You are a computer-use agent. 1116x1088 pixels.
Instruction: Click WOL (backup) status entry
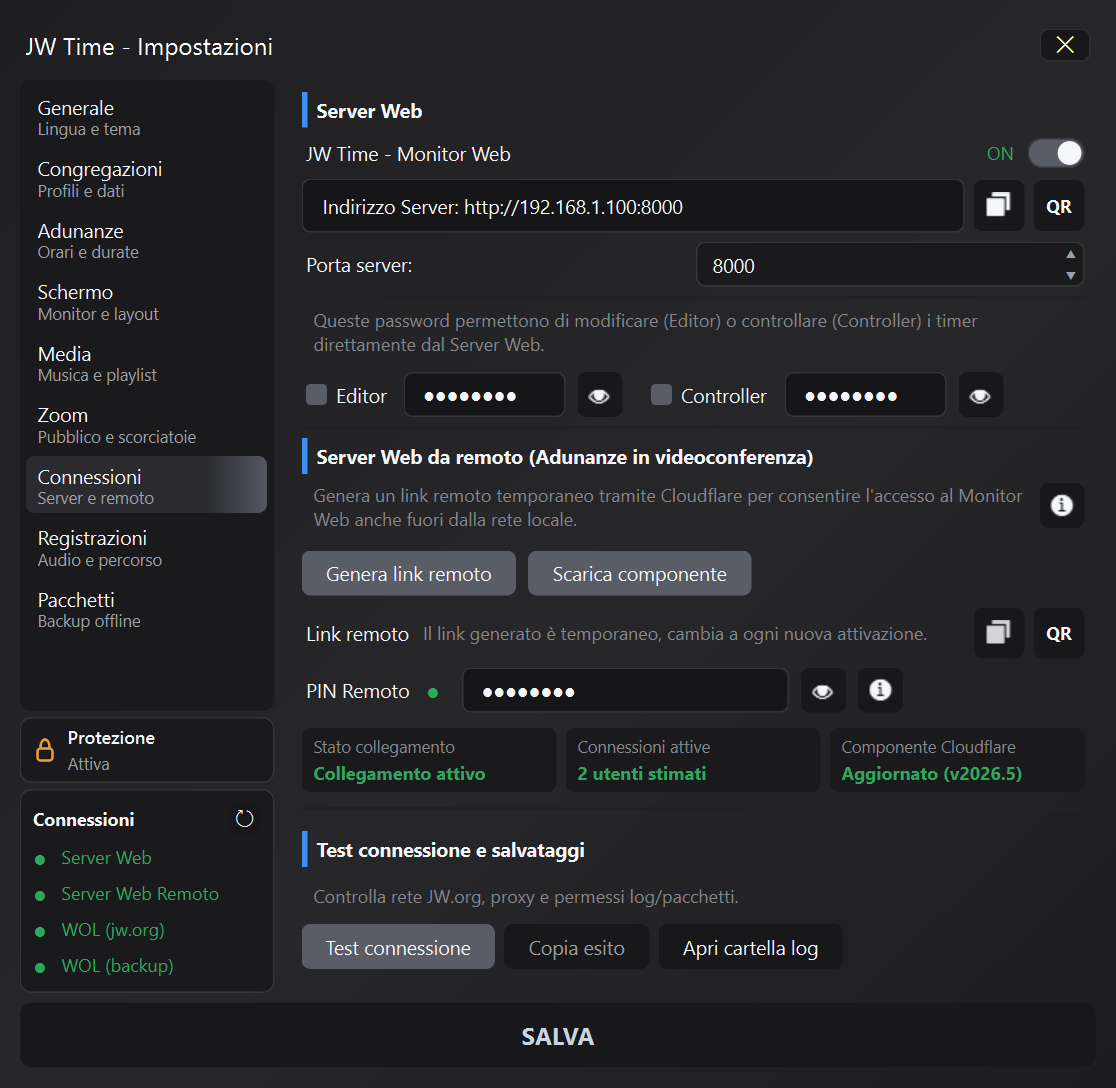tap(117, 966)
